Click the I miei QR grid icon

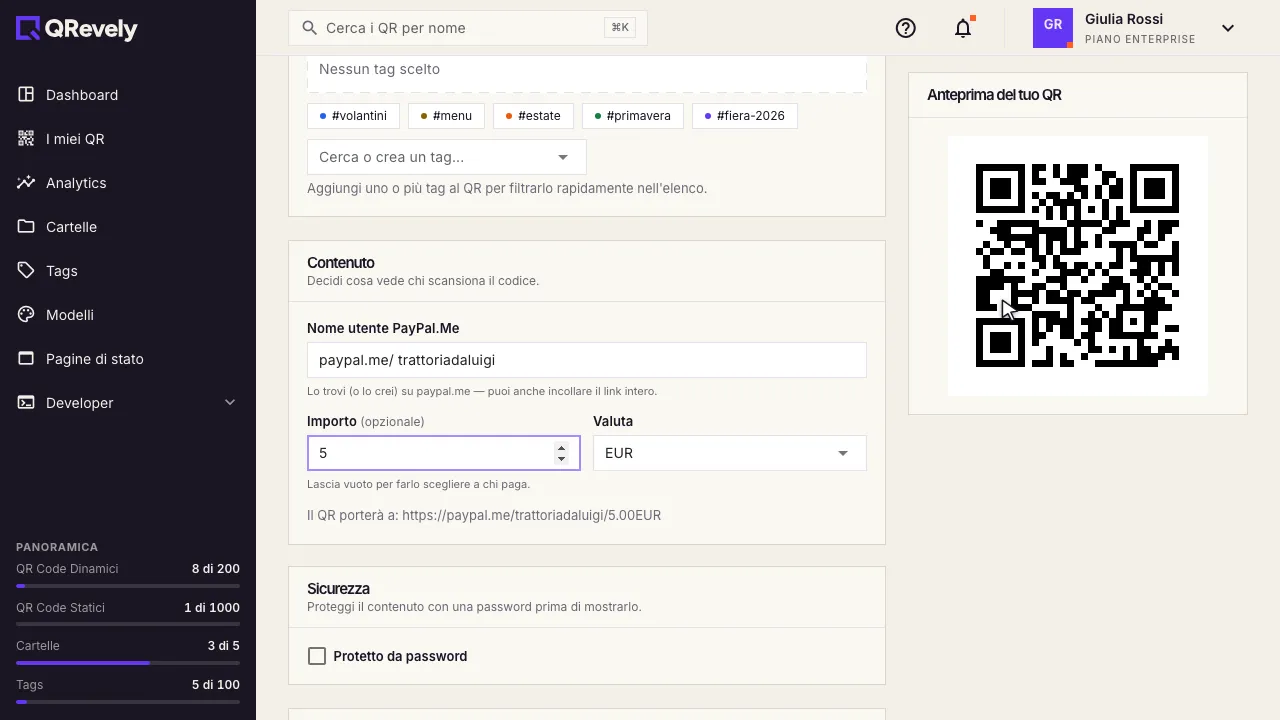(26, 139)
